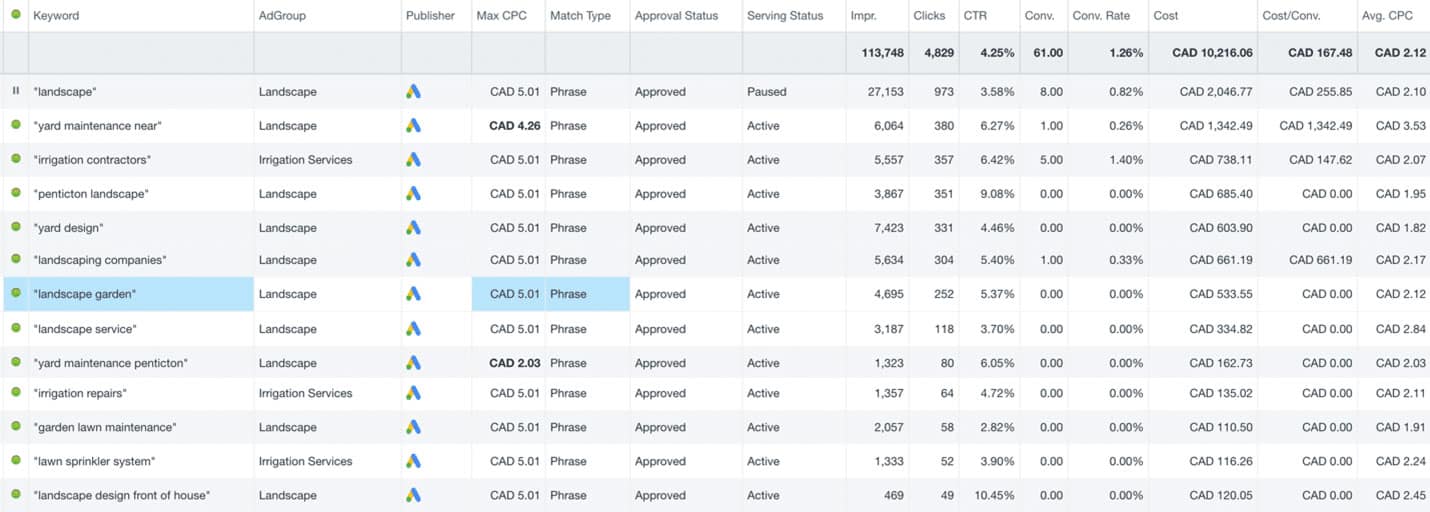Click Google Ads icon in "irrigation contractors" row

[x=414, y=159]
